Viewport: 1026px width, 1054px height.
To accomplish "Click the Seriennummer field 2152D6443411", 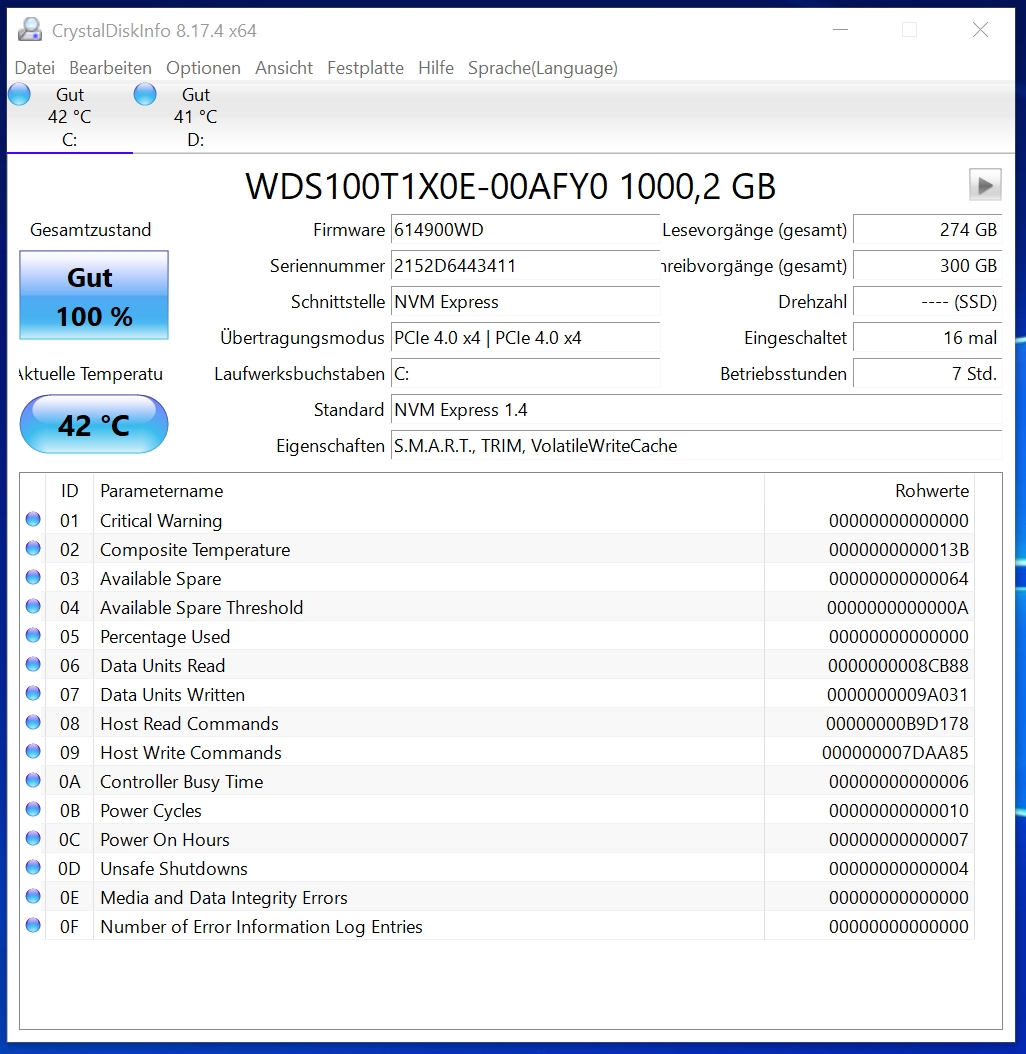I will pyautogui.click(x=525, y=266).
